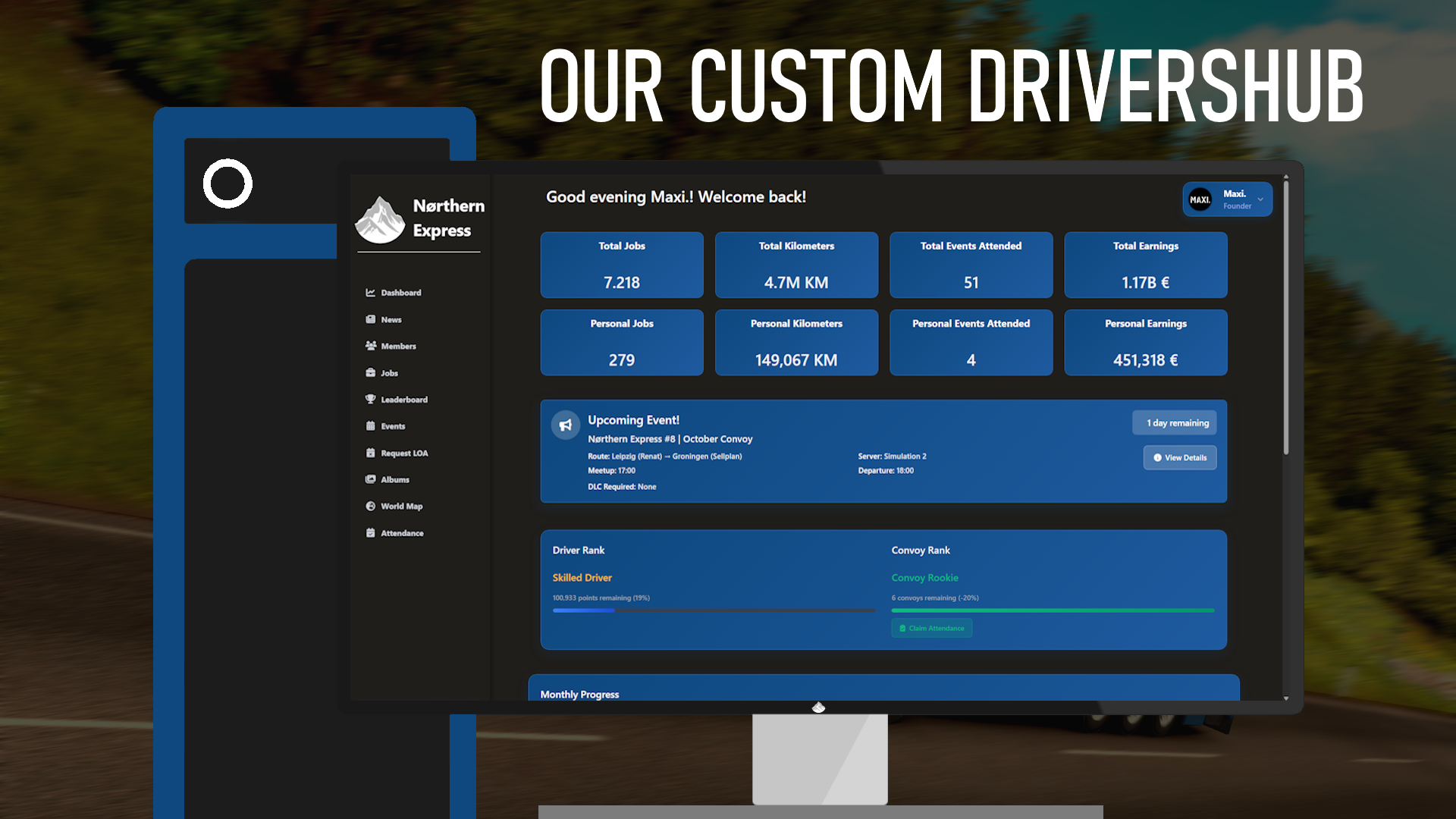
Task: Click the Jobs briefcase icon
Action: tap(370, 372)
